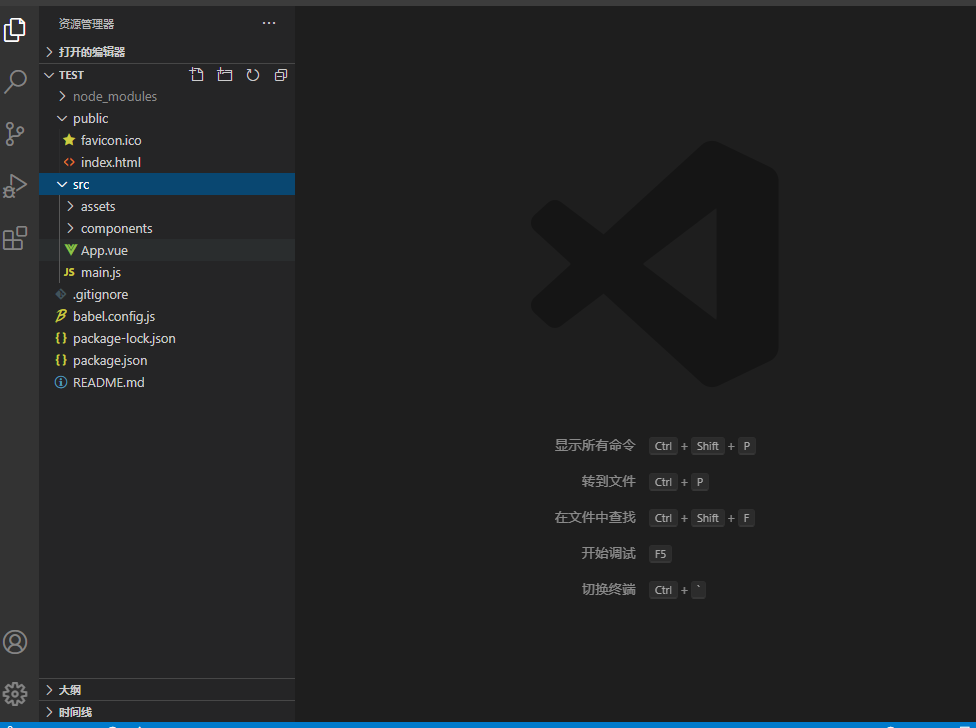976x728 pixels.
Task: Click the Vue icon beside App.vue
Action: tap(70, 250)
